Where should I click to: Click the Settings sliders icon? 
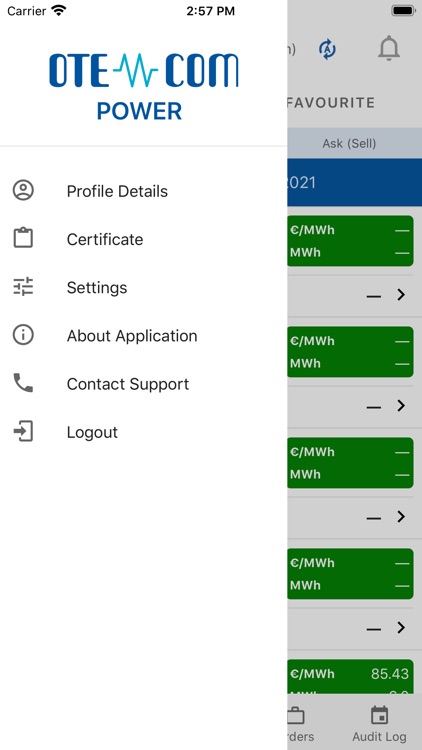[x=23, y=287]
